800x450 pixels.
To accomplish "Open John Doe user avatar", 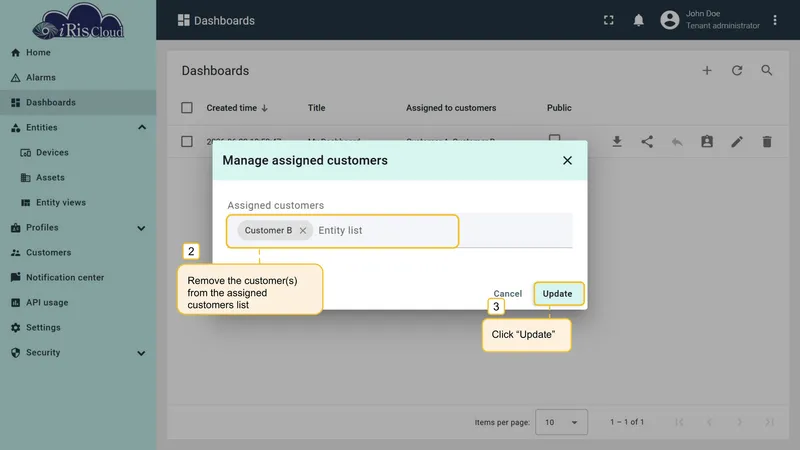I will (669, 20).
